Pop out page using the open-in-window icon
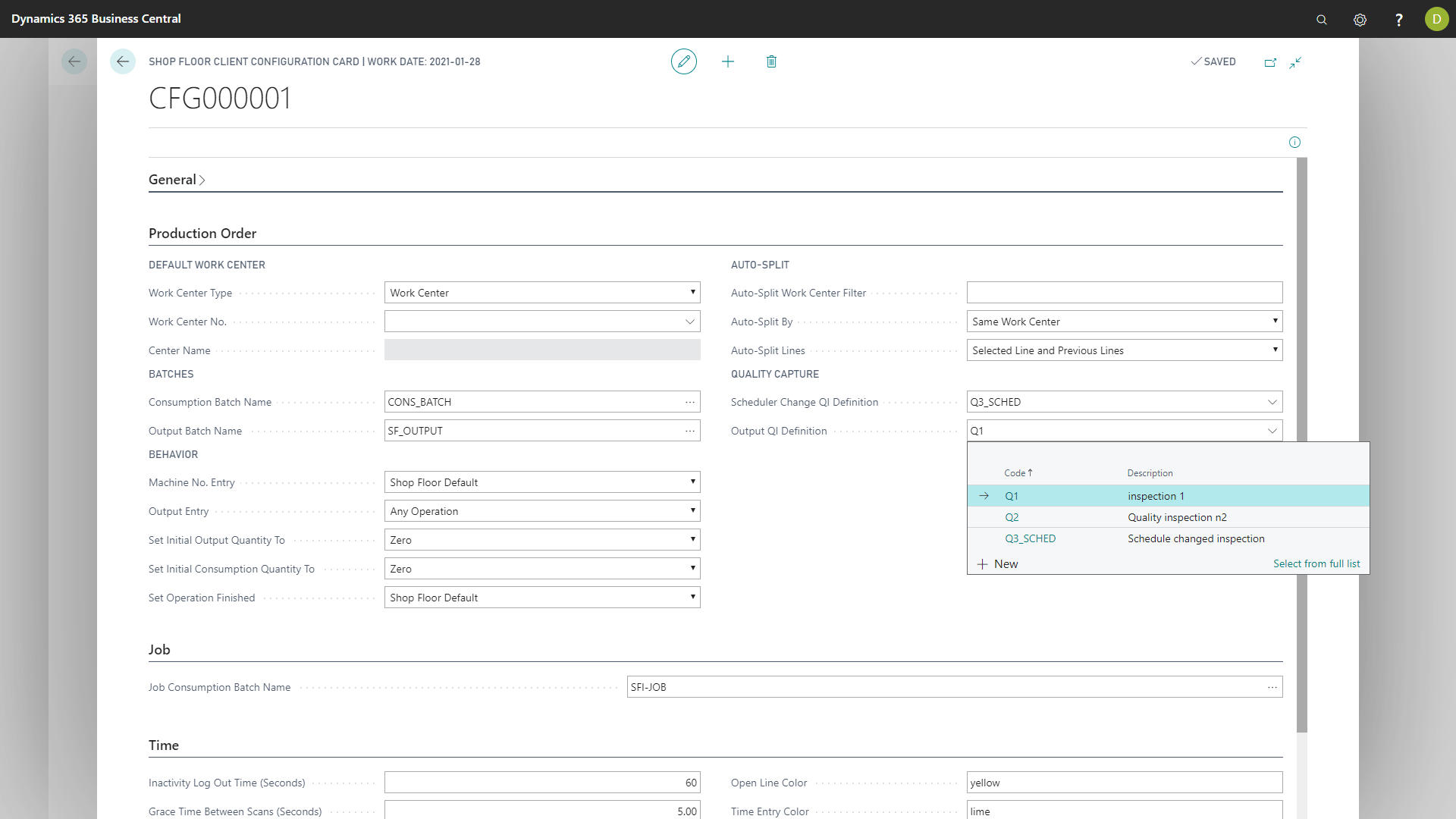1456x819 pixels. (1271, 62)
